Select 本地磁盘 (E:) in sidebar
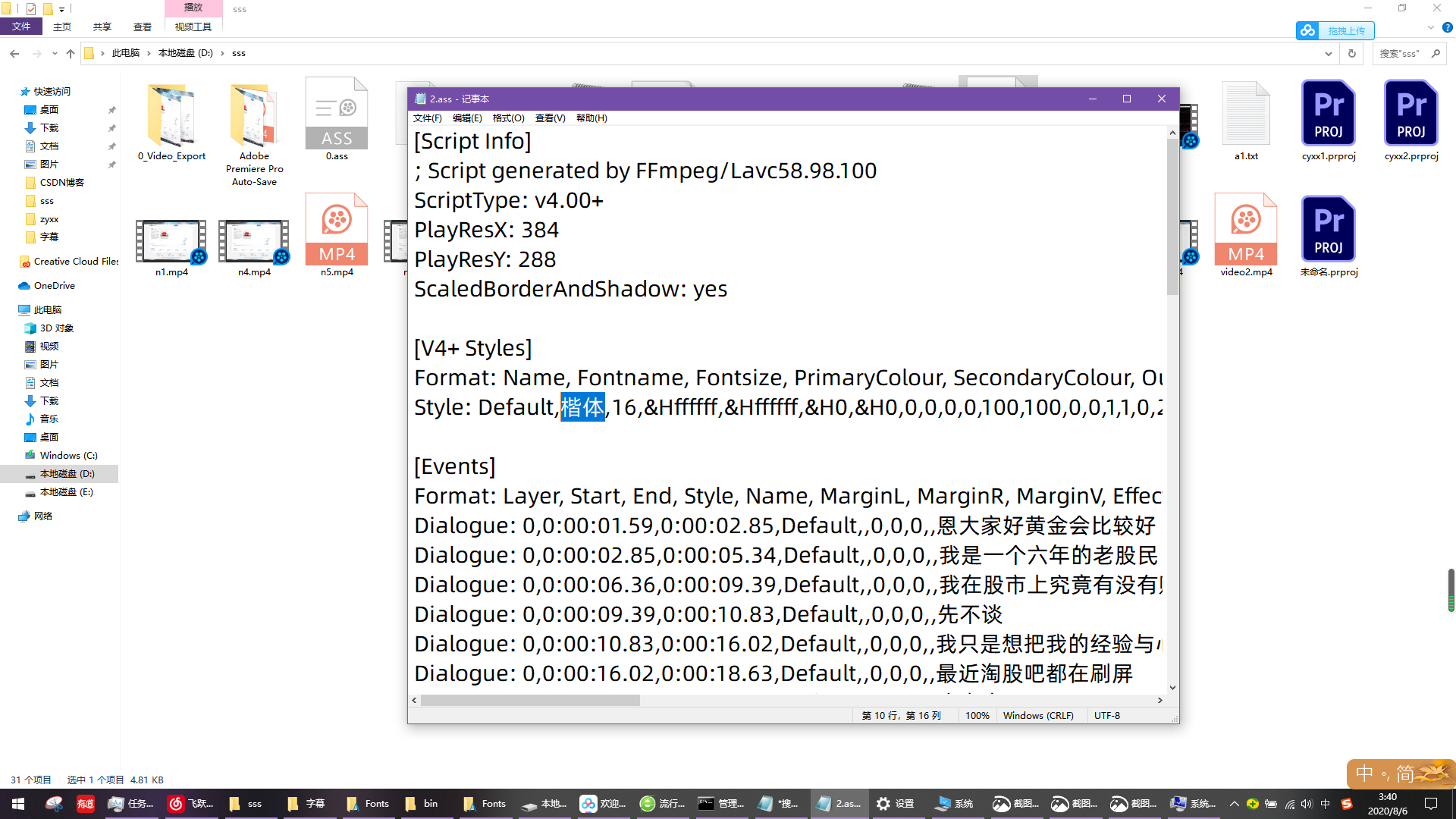Viewport: 1456px width, 819px height. tap(66, 492)
